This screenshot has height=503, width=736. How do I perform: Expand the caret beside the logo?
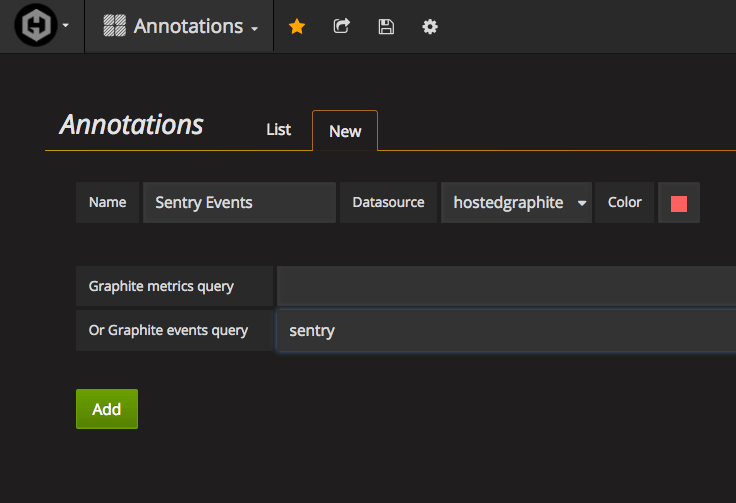tap(66, 27)
